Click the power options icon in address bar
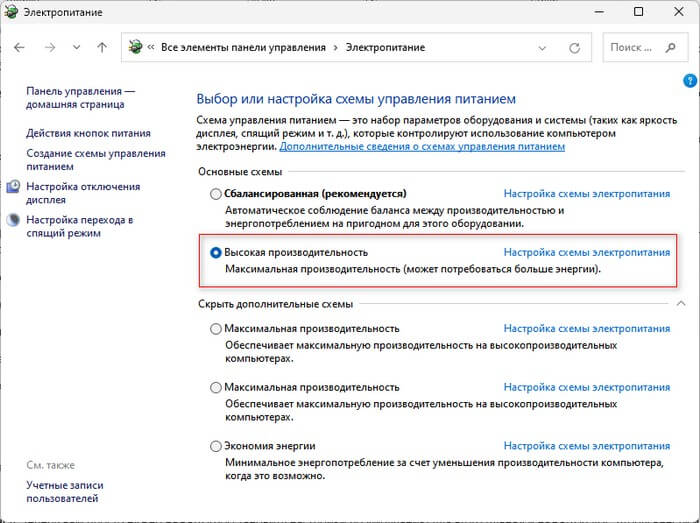This screenshot has width=700, height=523. tap(135, 47)
